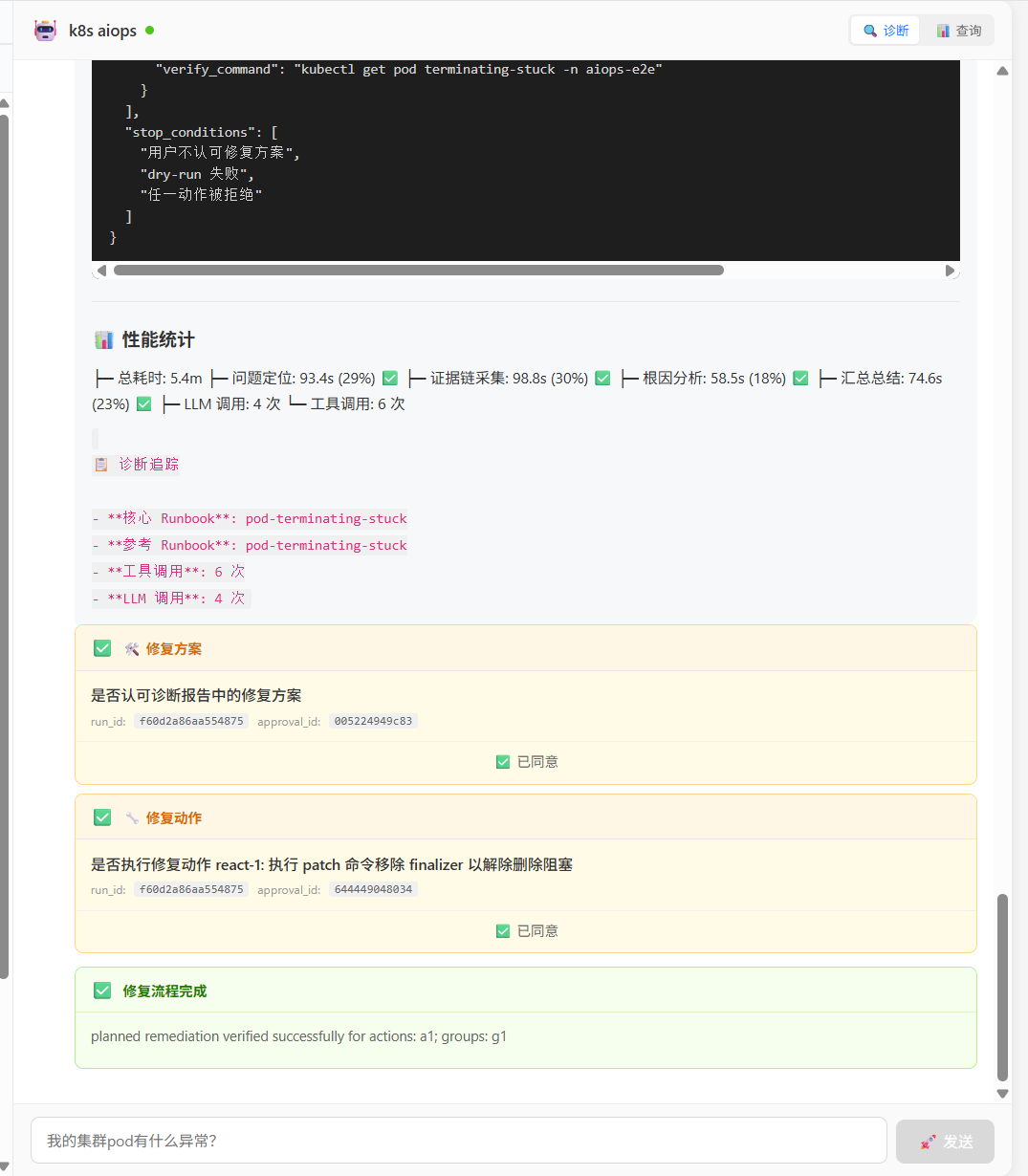Click the 发送 send button
1028x1176 pixels.
point(945,1142)
